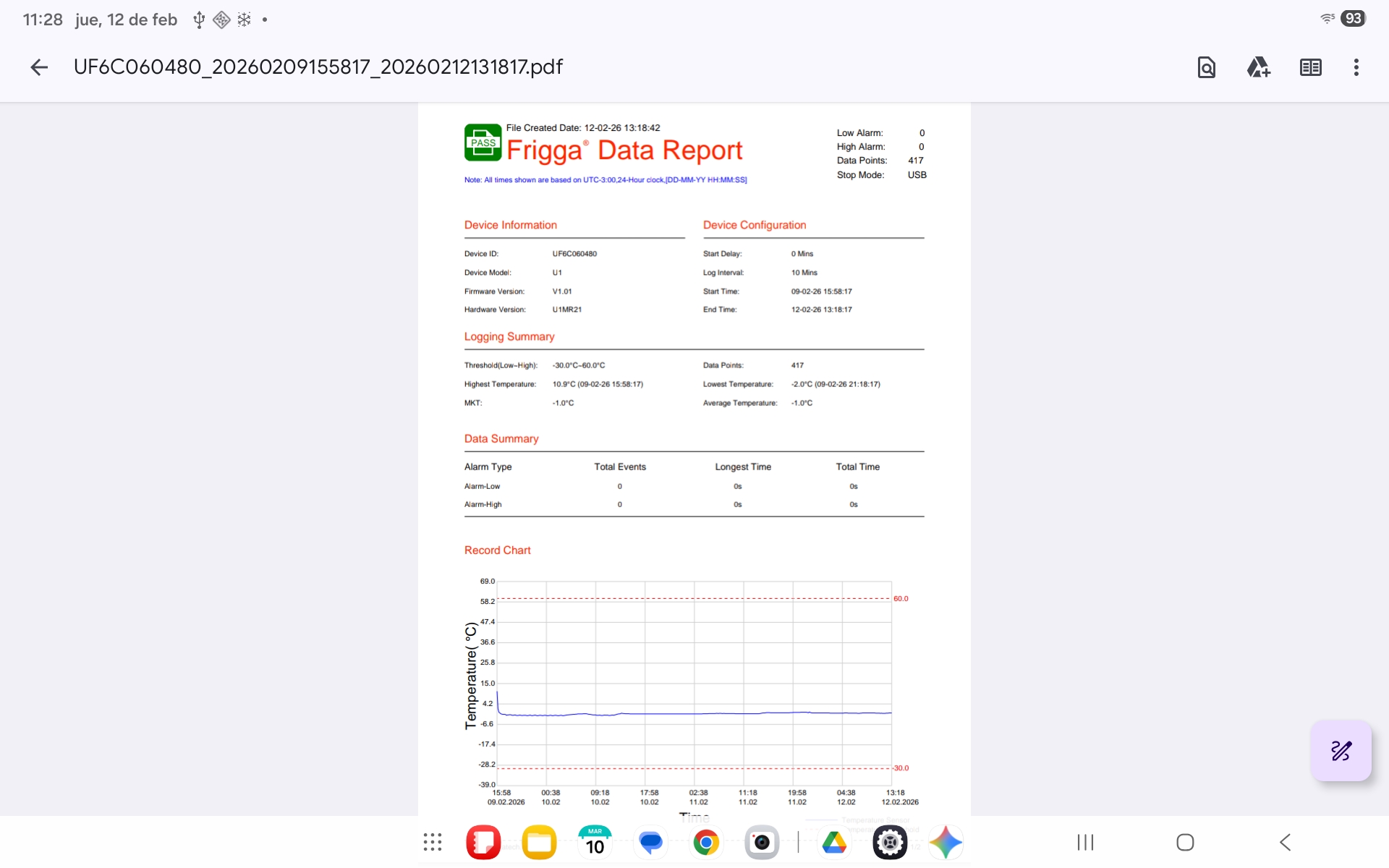Image resolution: width=1389 pixels, height=868 pixels.
Task: Tap the Record Chart temperature graph
Action: pos(693,683)
